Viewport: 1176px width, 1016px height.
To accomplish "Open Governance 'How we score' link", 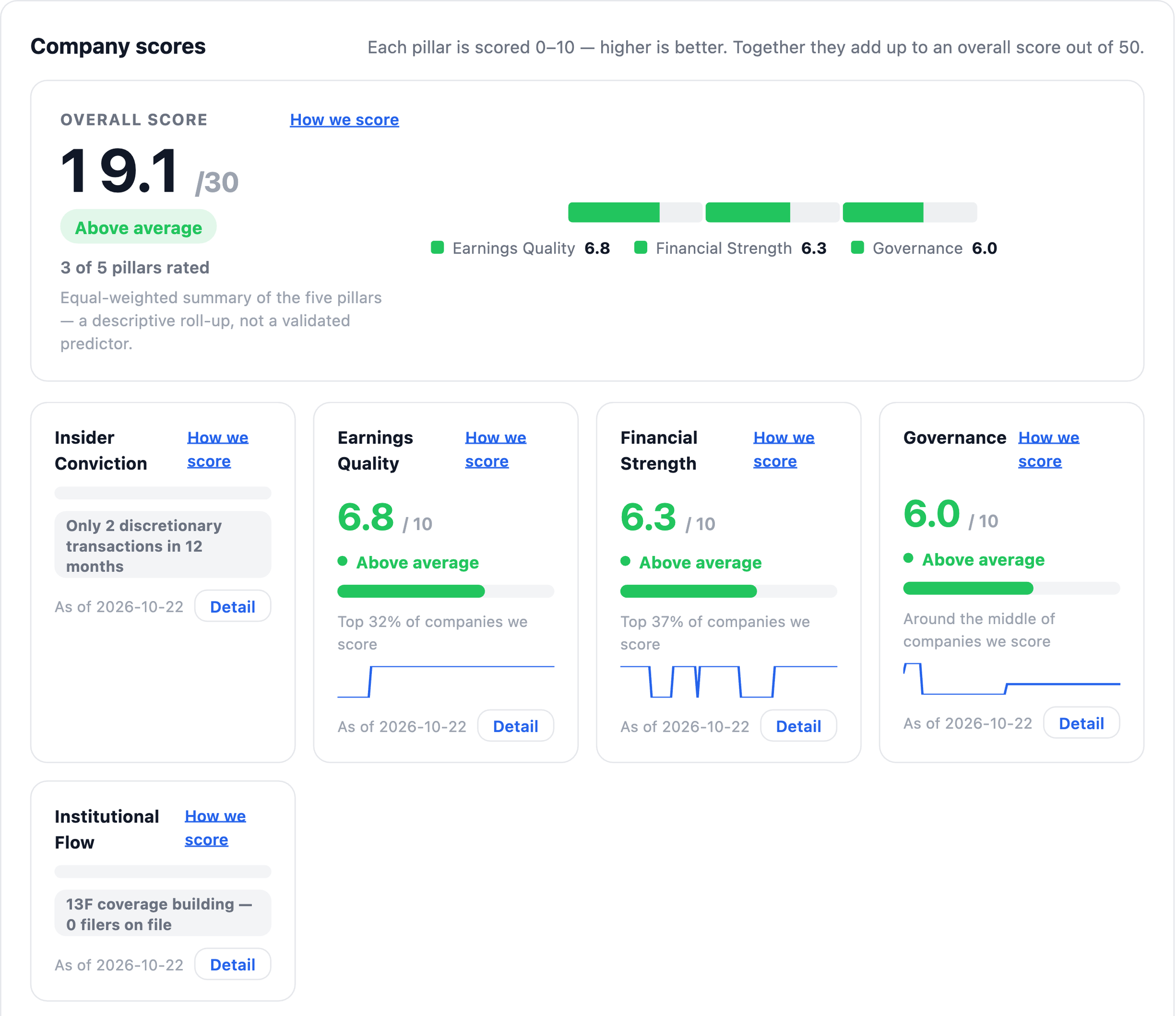I will coord(1048,449).
